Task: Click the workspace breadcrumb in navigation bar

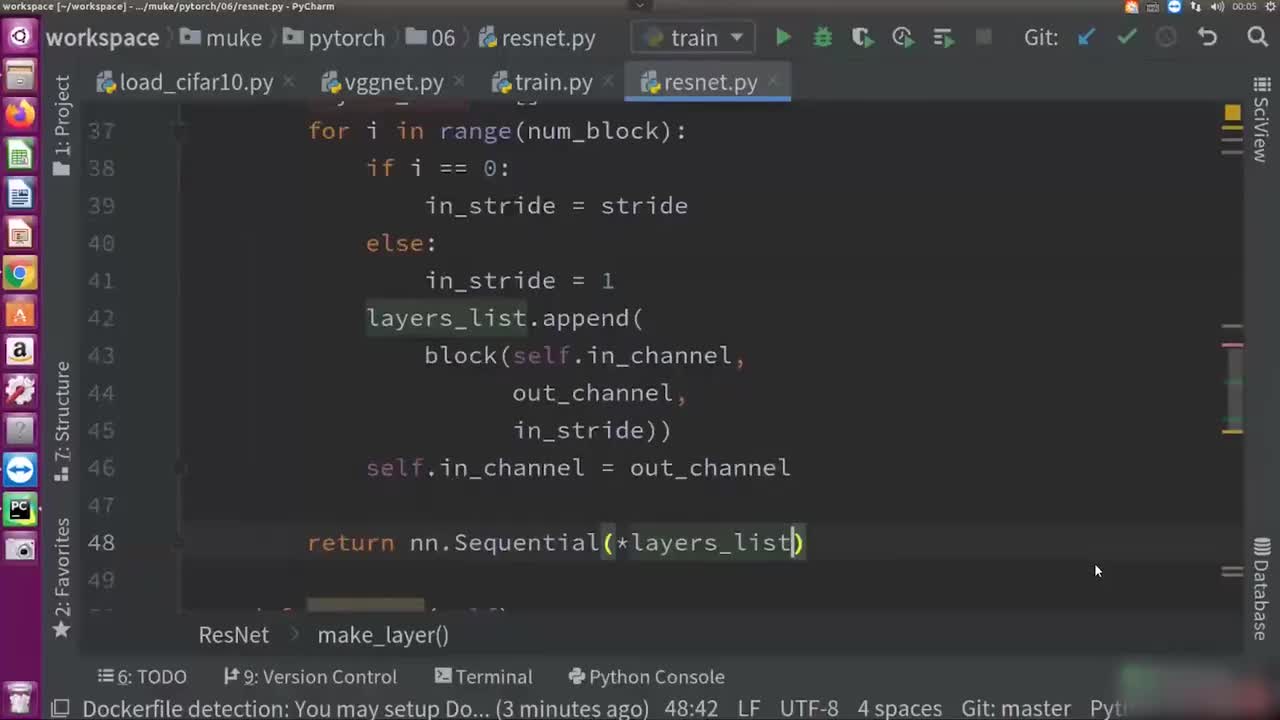Action: coord(102,38)
